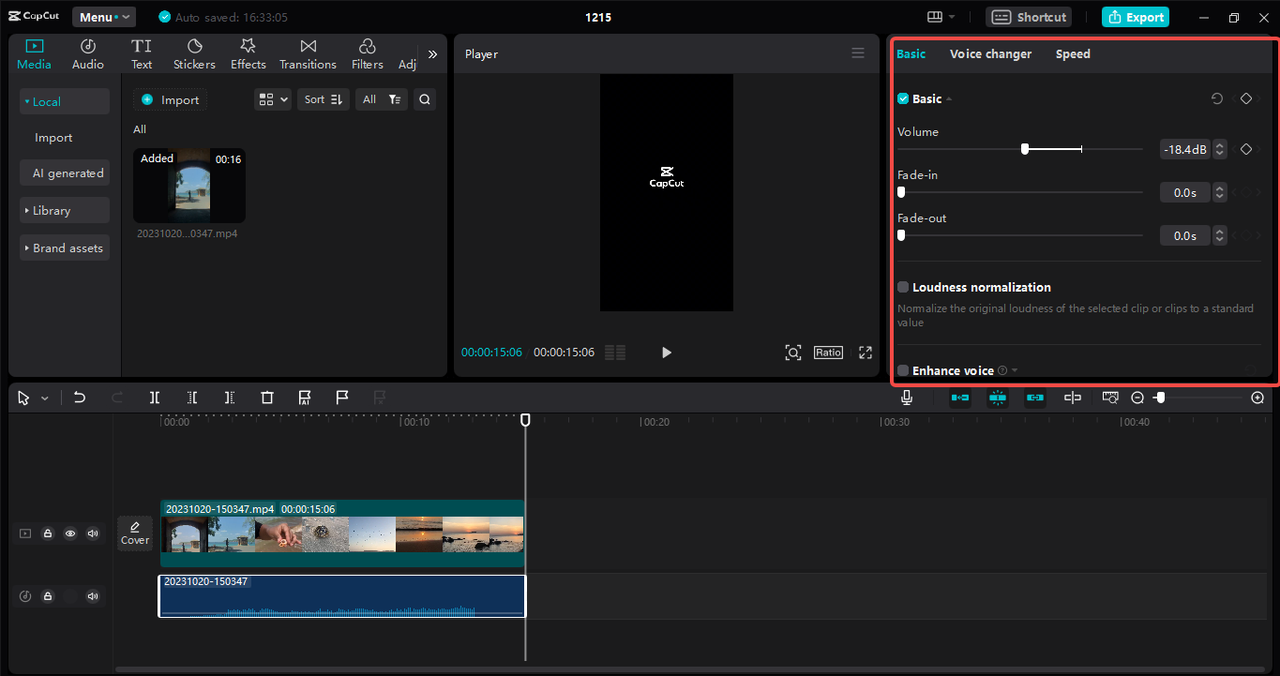Click the AI marker flag icon

tap(305, 398)
